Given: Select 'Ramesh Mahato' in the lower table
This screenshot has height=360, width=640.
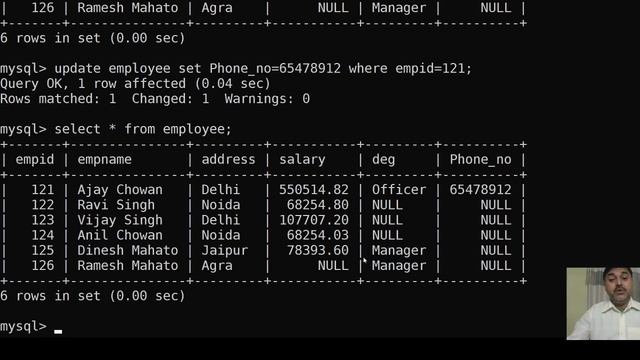Looking at the screenshot, I should pyautogui.click(x=128, y=265).
